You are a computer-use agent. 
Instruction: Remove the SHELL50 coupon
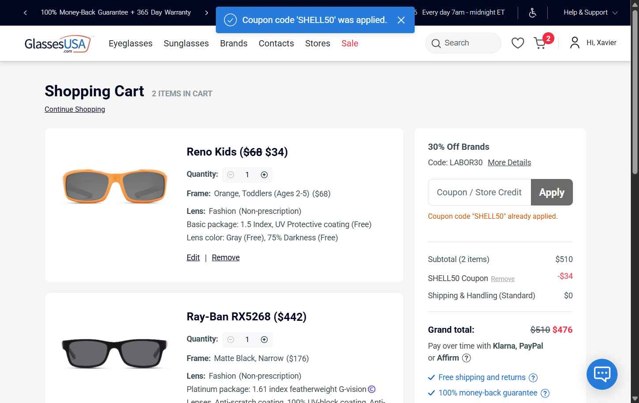pos(502,279)
